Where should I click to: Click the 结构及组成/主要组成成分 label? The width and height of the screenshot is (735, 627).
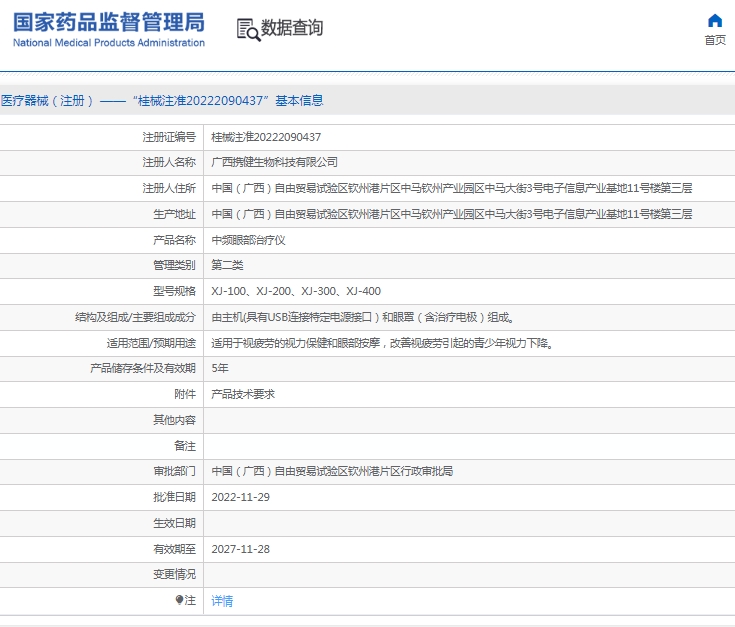[x=135, y=317]
